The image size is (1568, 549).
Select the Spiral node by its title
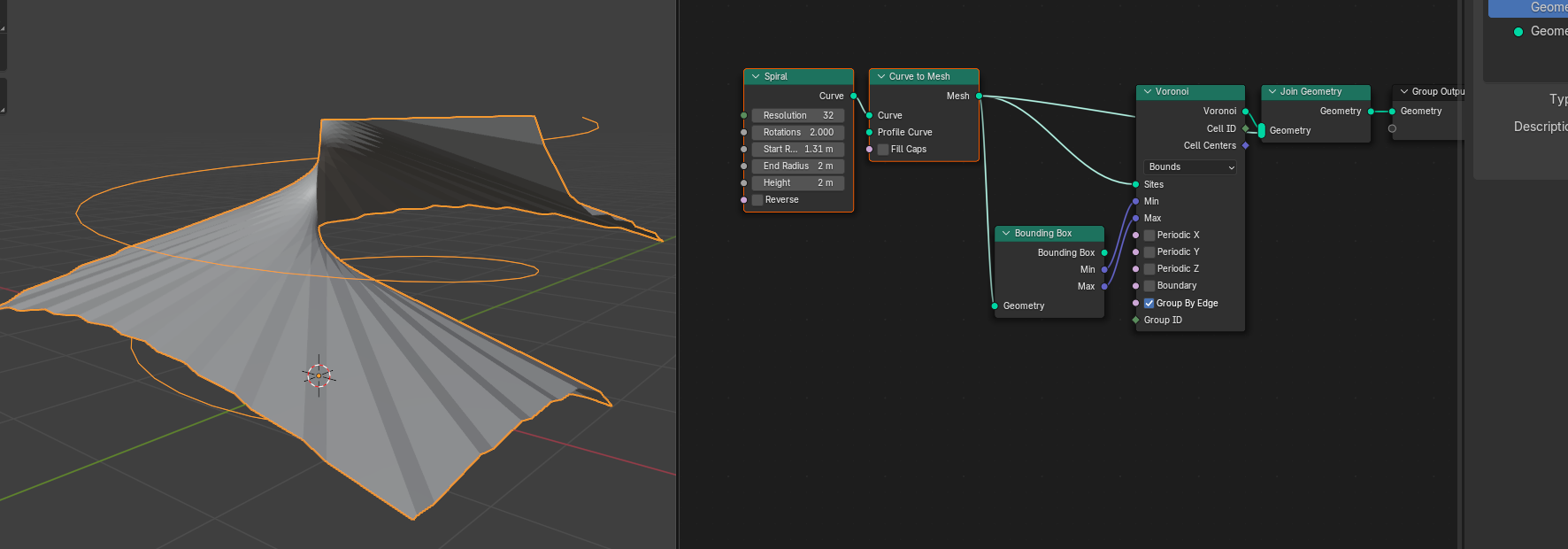(776, 77)
